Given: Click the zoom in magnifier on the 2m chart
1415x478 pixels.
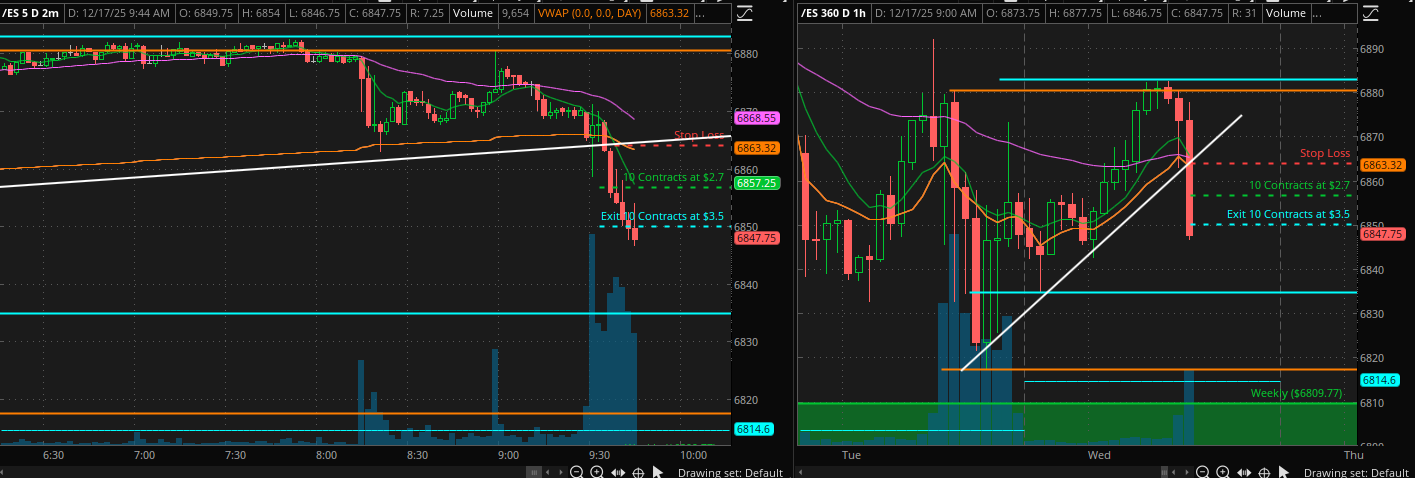Looking at the screenshot, I should tap(597, 472).
